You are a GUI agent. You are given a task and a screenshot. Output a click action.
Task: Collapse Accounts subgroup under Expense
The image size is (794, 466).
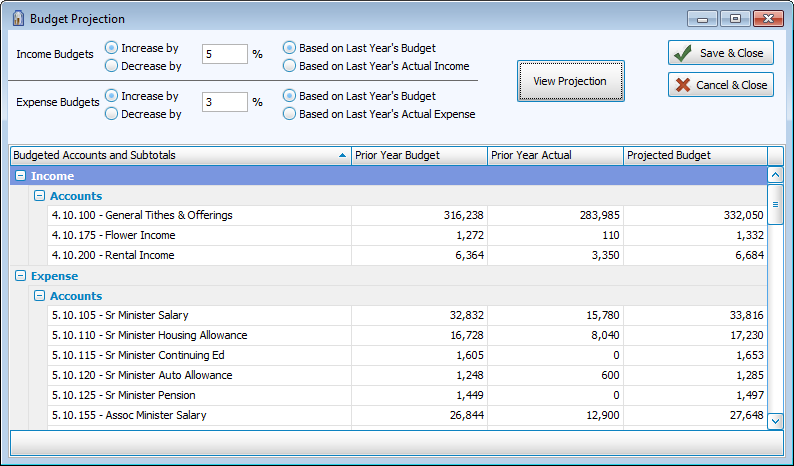point(40,296)
